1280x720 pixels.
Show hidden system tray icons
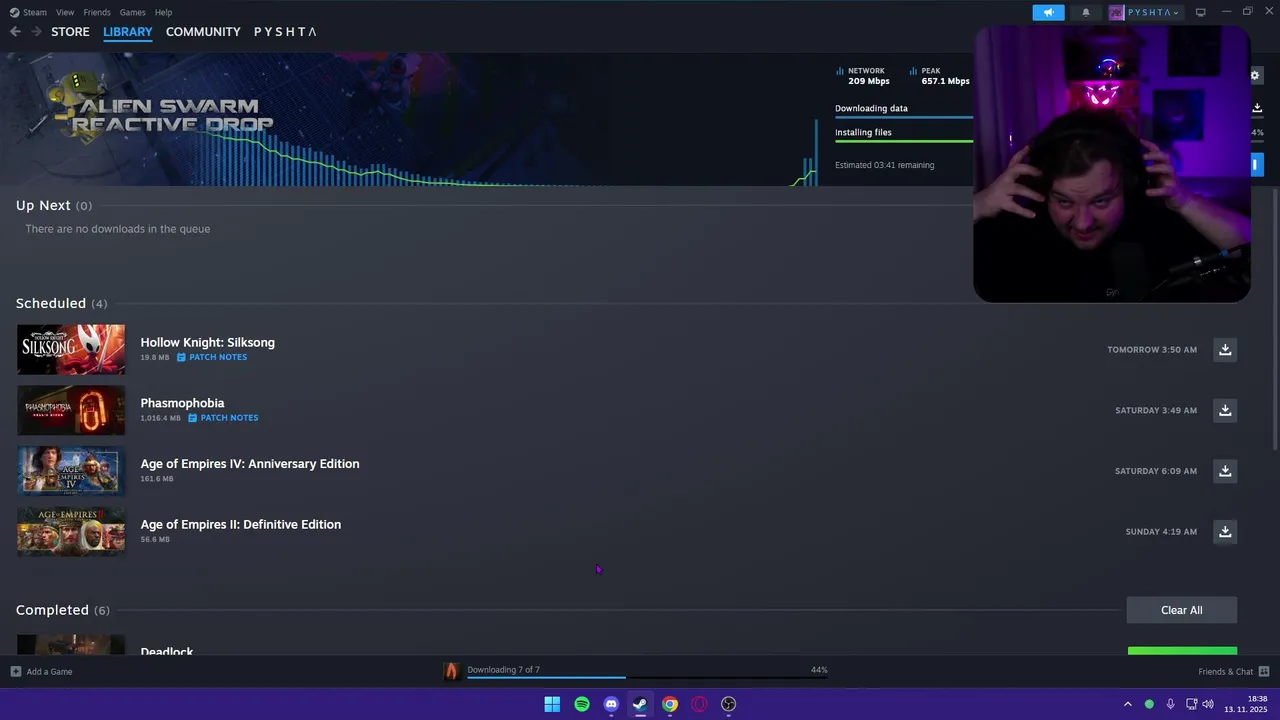[1128, 704]
